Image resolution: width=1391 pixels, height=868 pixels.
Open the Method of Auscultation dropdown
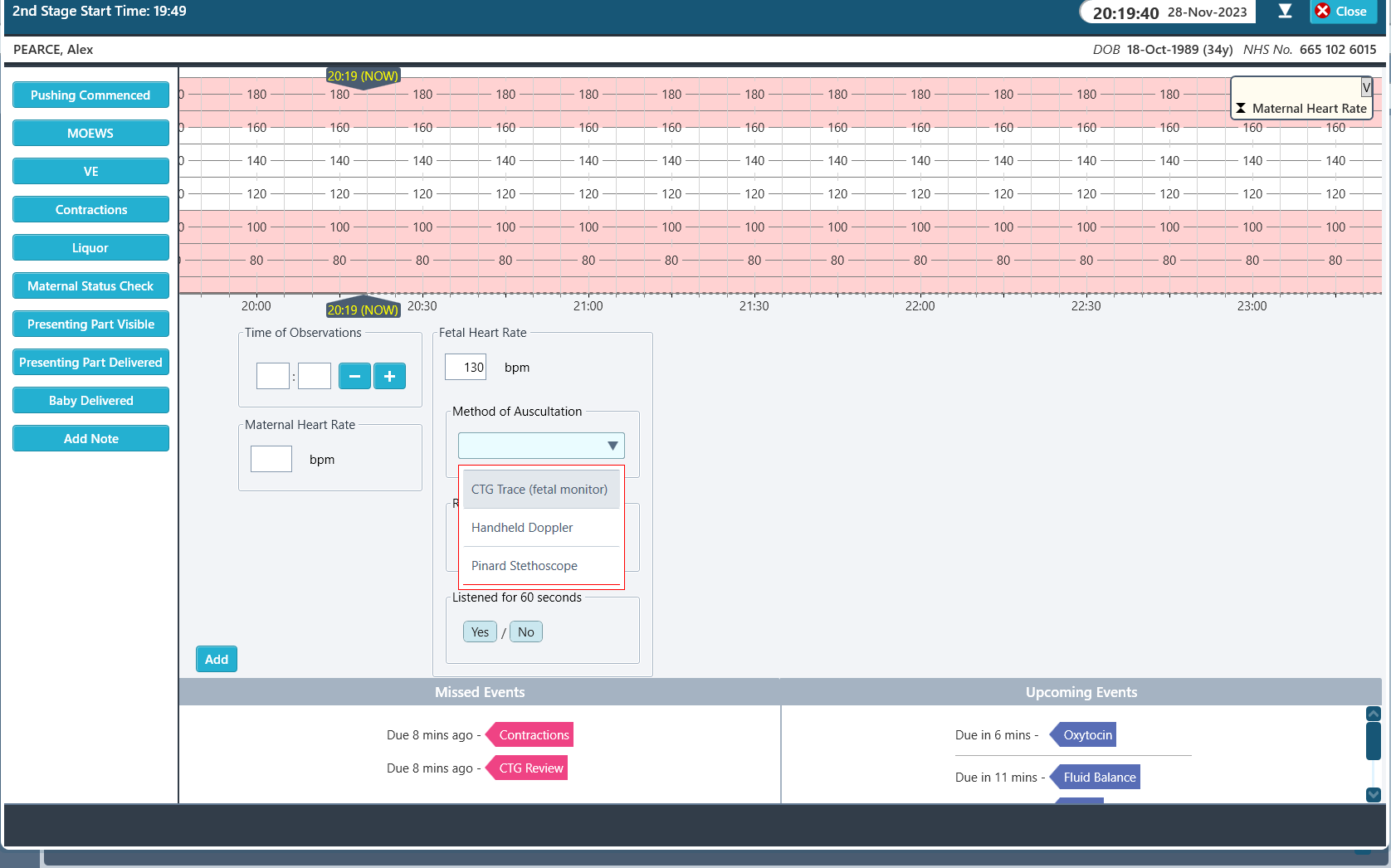541,446
